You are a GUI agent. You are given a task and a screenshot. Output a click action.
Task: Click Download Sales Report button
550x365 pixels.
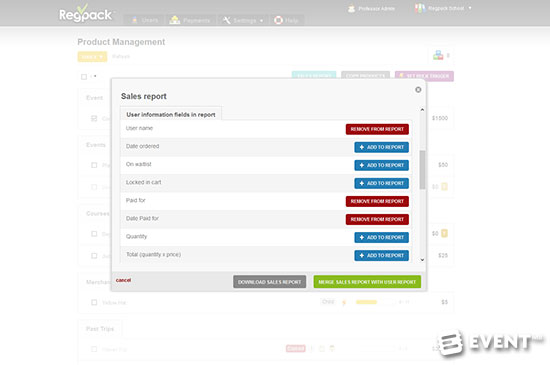[x=269, y=282]
